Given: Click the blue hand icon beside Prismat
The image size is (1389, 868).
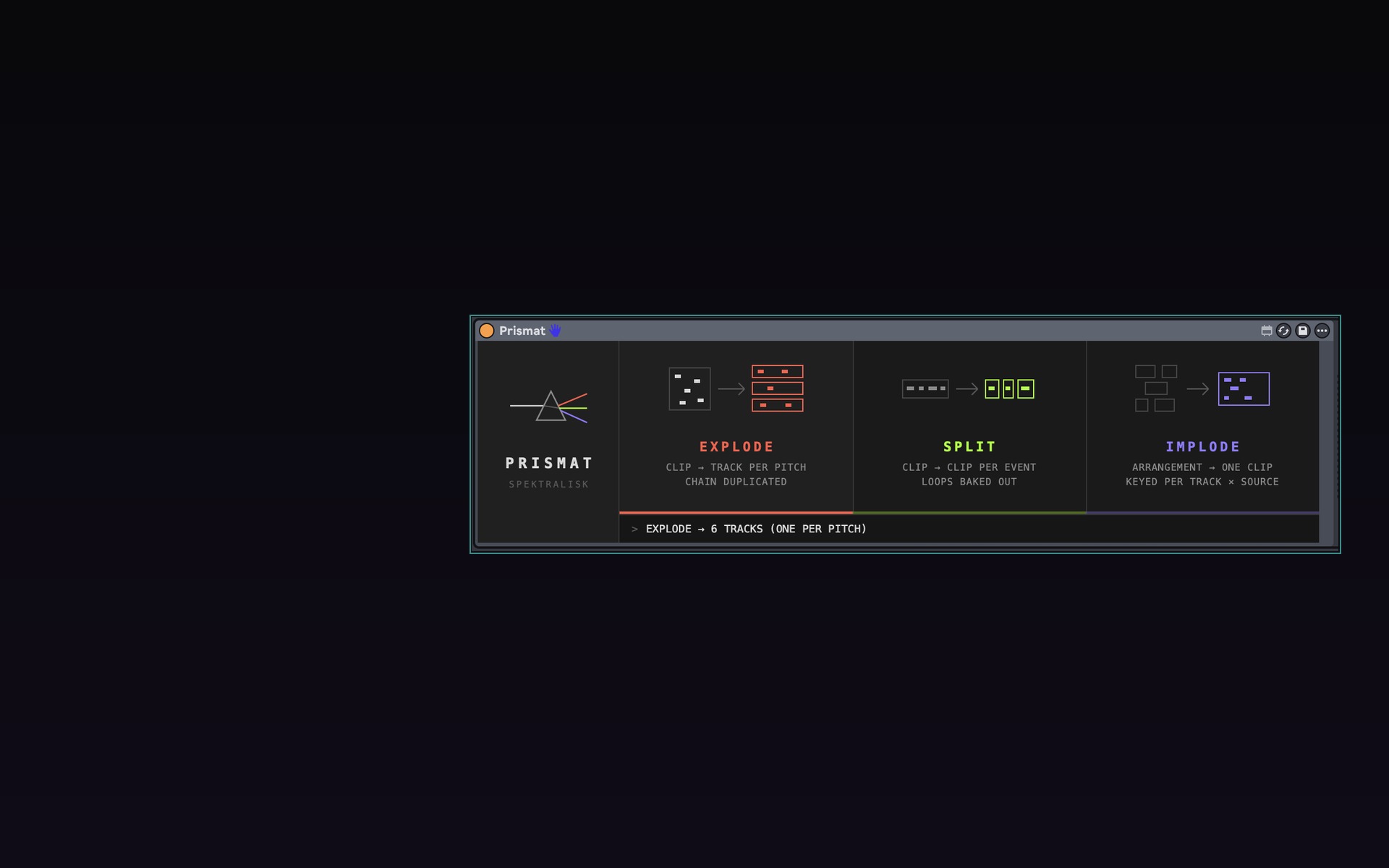Looking at the screenshot, I should pyautogui.click(x=555, y=331).
